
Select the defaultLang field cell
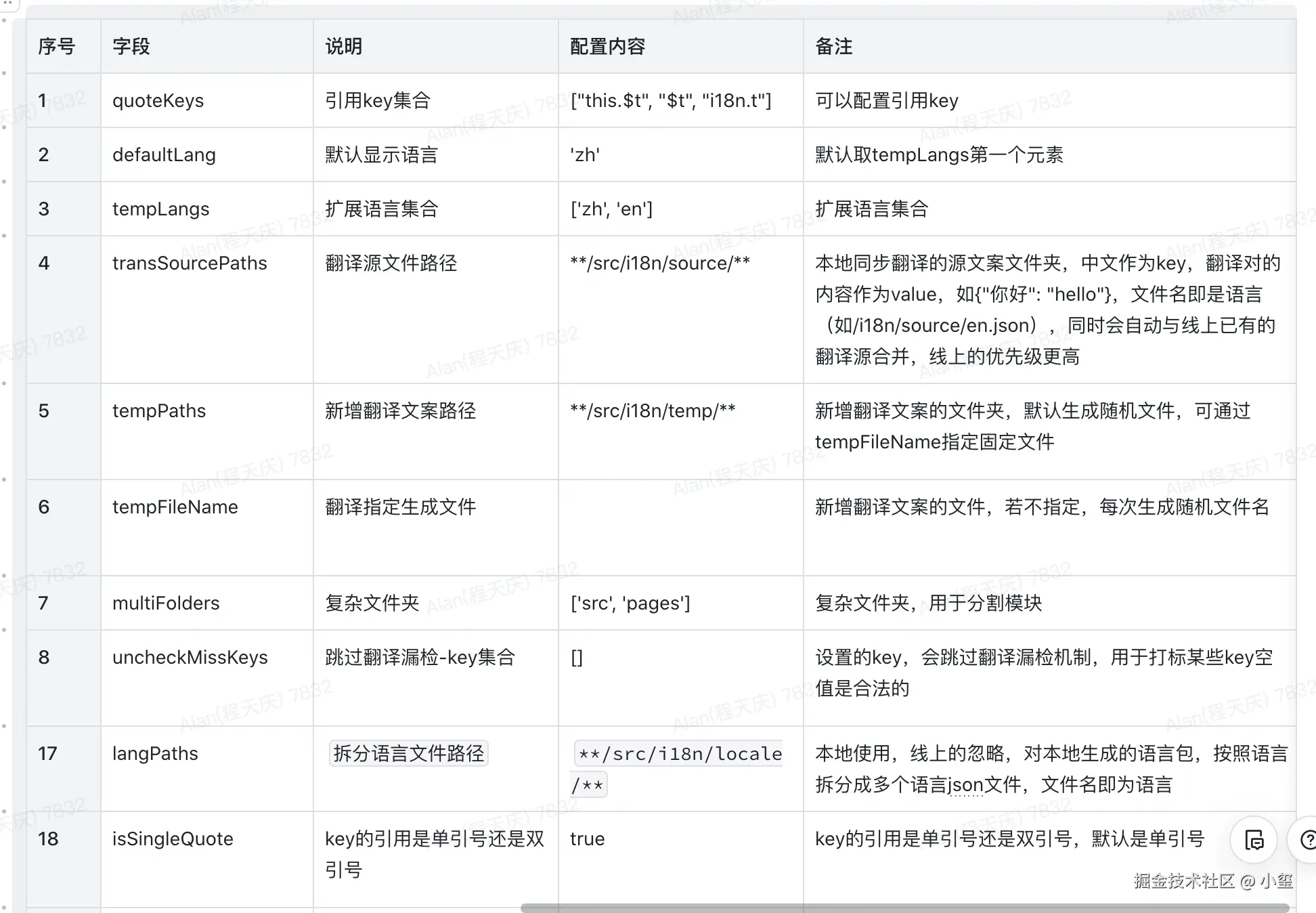pos(164,154)
